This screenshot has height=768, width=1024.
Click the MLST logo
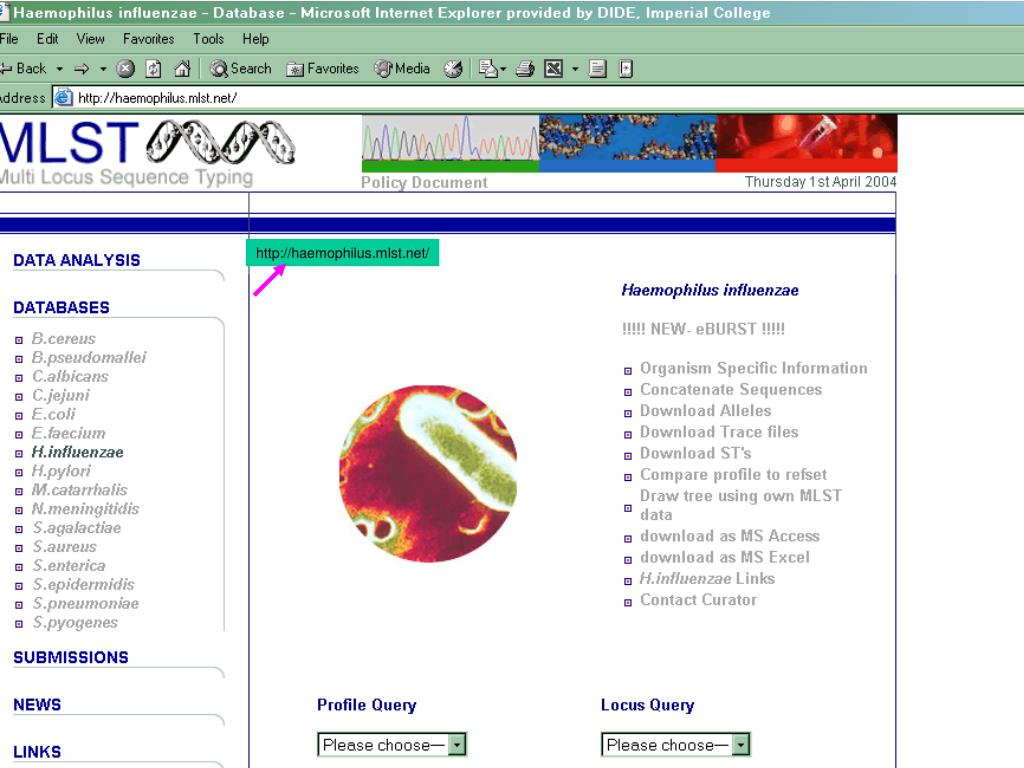tap(148, 153)
